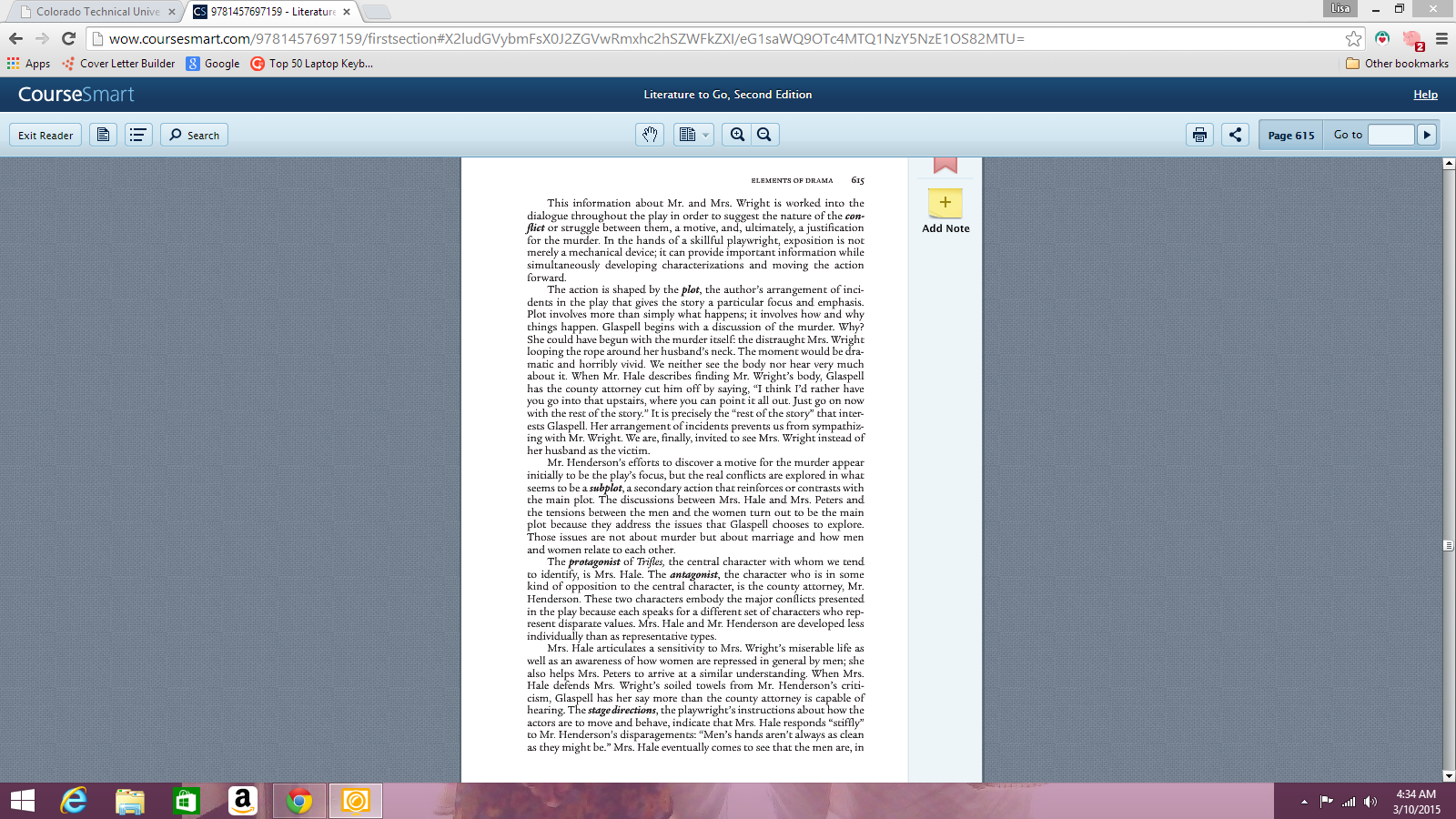Click the Action Center flag icon
Viewport: 1456px width, 819px height.
[x=1326, y=802]
